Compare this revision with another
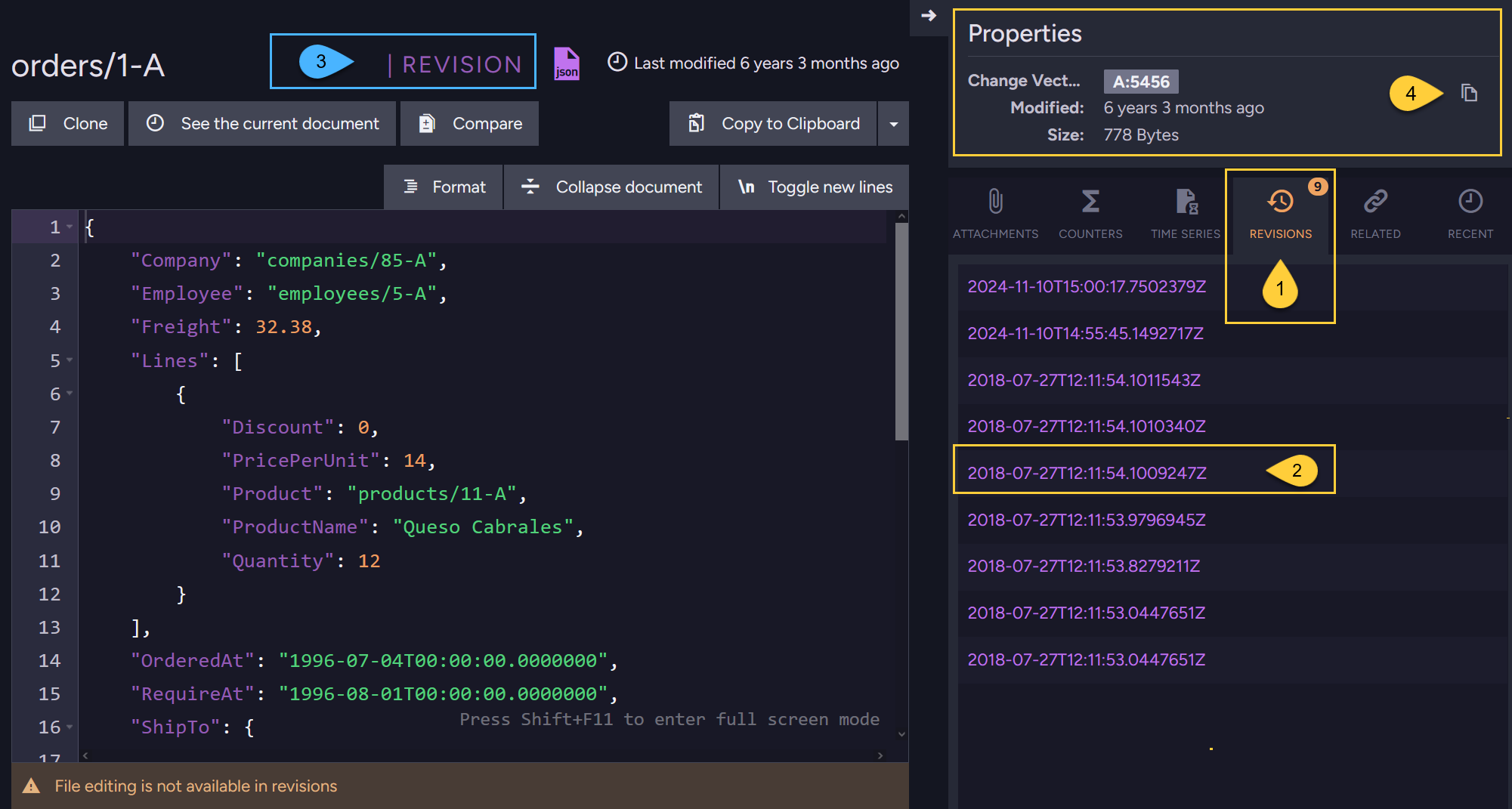1512x809 pixels. pos(469,123)
